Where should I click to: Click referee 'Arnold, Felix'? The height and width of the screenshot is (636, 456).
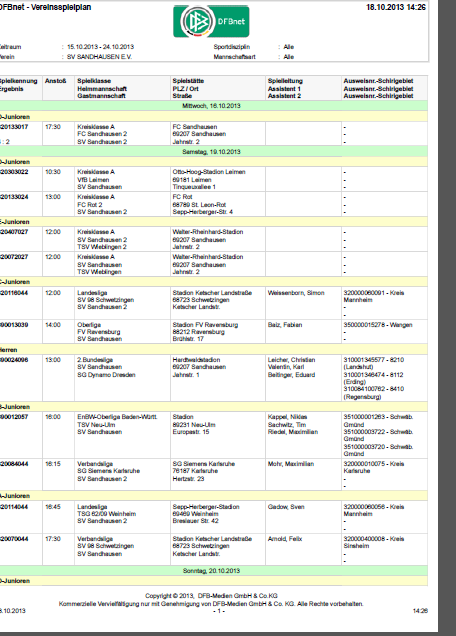(x=285, y=539)
